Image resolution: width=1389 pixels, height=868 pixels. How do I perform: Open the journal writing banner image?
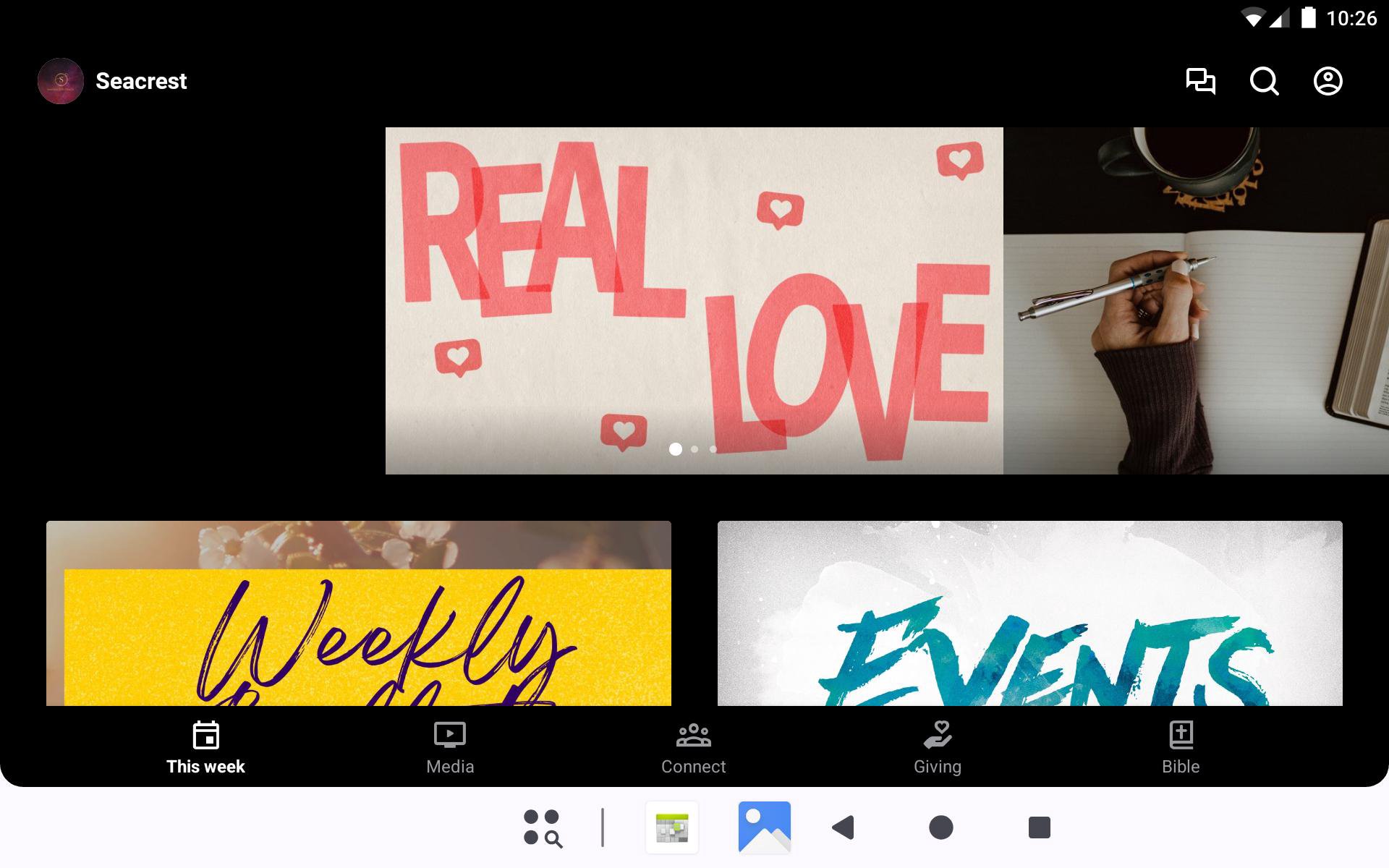point(1195,300)
